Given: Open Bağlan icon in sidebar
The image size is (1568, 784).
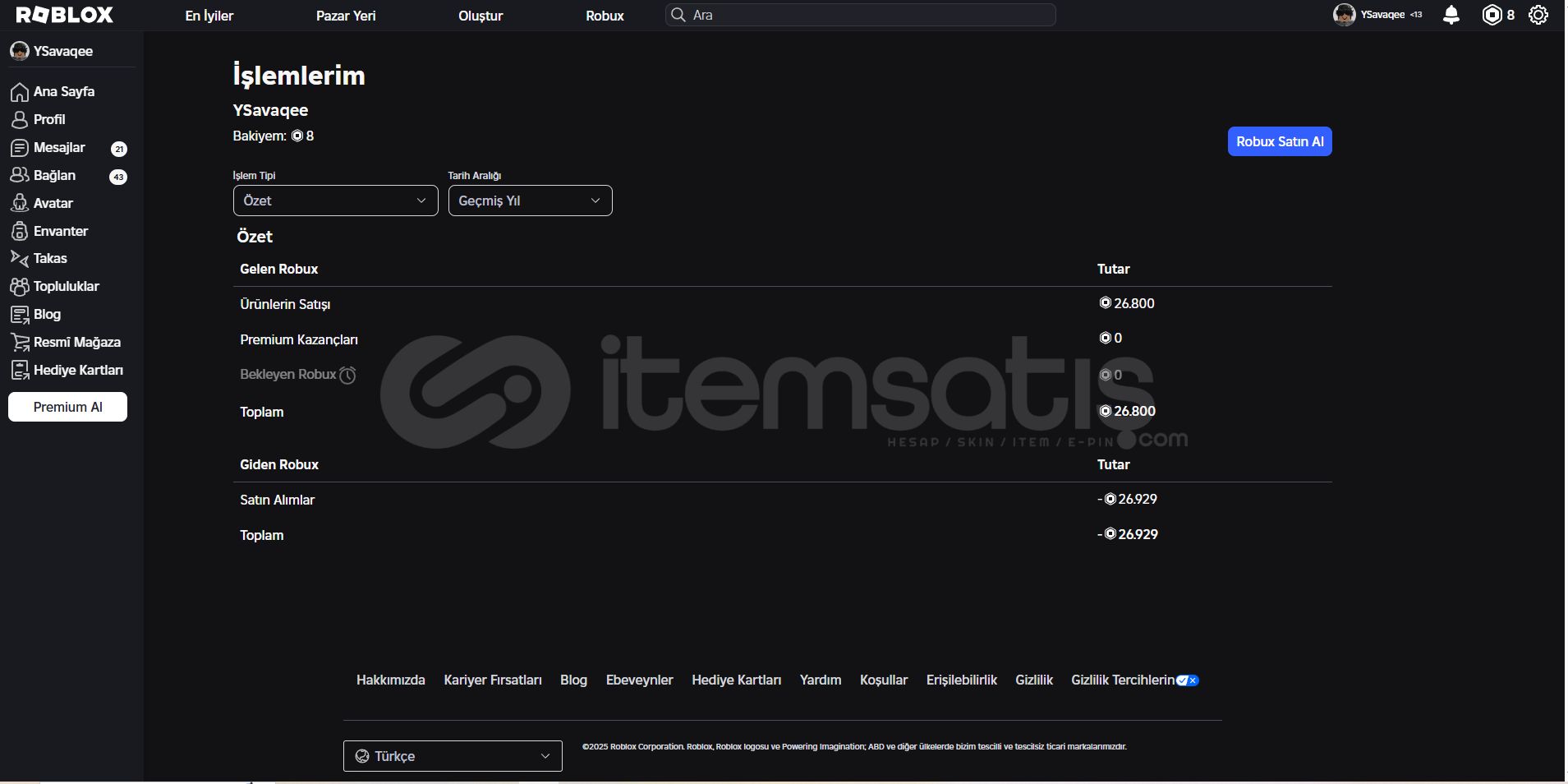Looking at the screenshot, I should coord(20,175).
